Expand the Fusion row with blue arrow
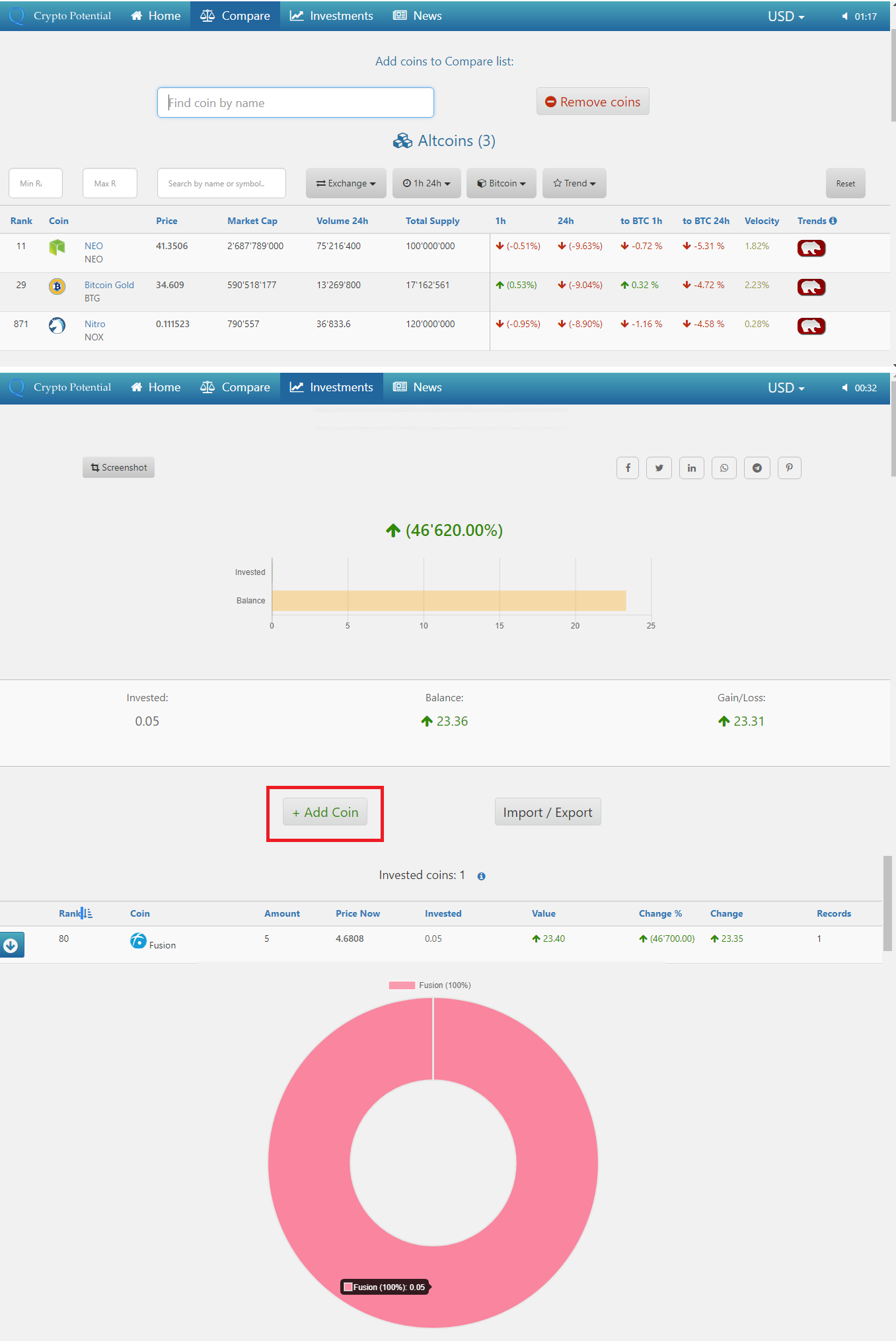The height and width of the screenshot is (1341, 896). pyautogui.click(x=11, y=944)
